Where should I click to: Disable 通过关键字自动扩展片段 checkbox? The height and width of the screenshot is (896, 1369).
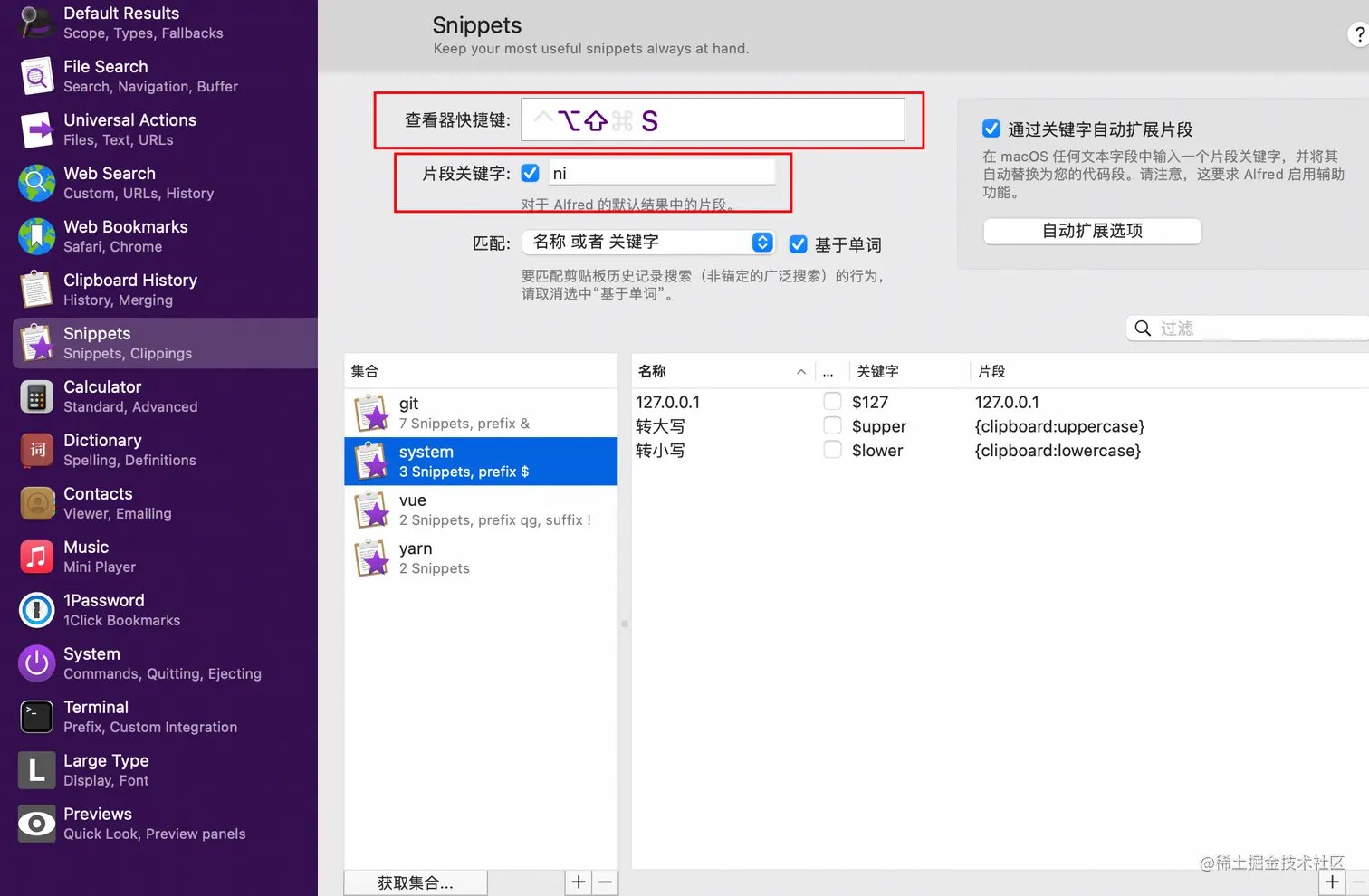pos(991,129)
